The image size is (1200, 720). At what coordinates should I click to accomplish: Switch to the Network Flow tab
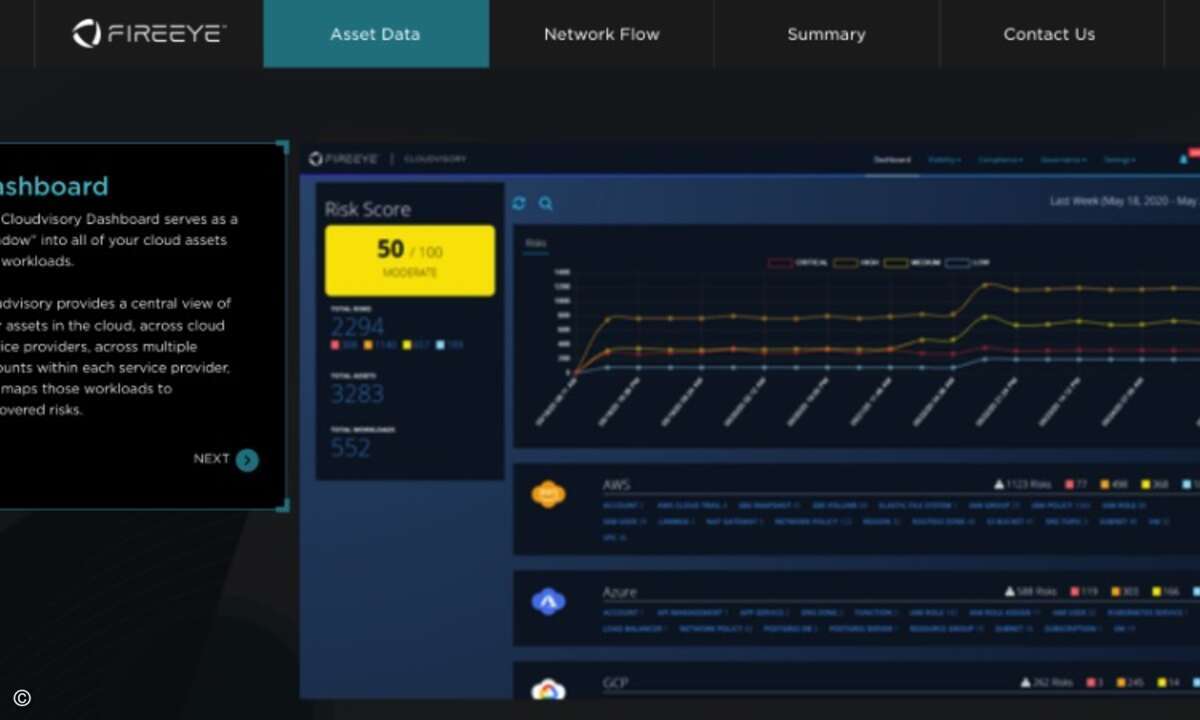[x=602, y=34]
